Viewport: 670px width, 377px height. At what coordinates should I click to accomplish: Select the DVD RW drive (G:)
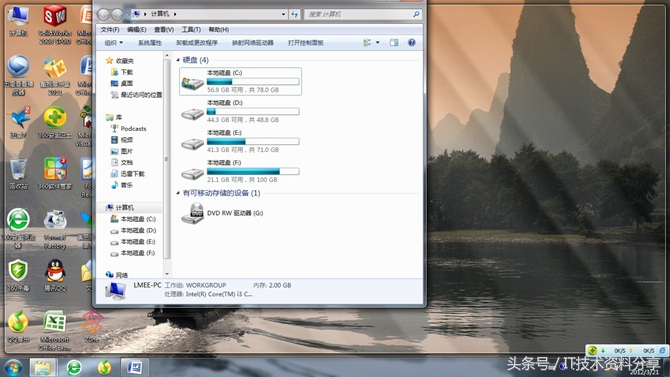pyautogui.click(x=222, y=213)
